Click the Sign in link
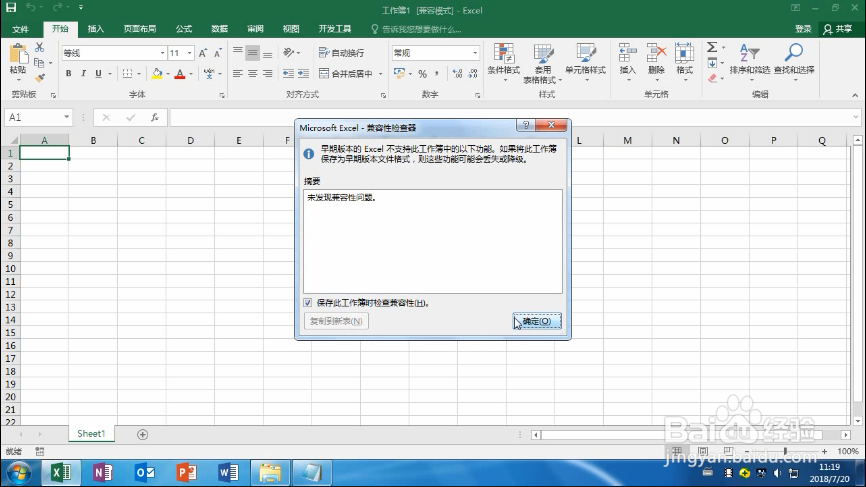Viewport: 866px width, 487px height. coord(803,29)
